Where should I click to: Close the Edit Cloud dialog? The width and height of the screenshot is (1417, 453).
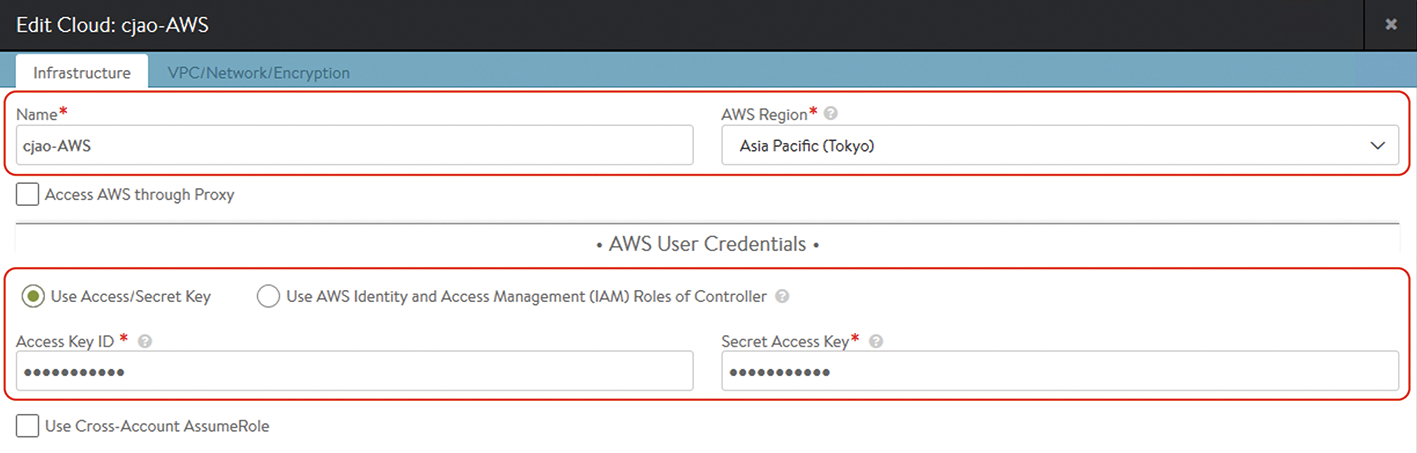(x=1391, y=25)
